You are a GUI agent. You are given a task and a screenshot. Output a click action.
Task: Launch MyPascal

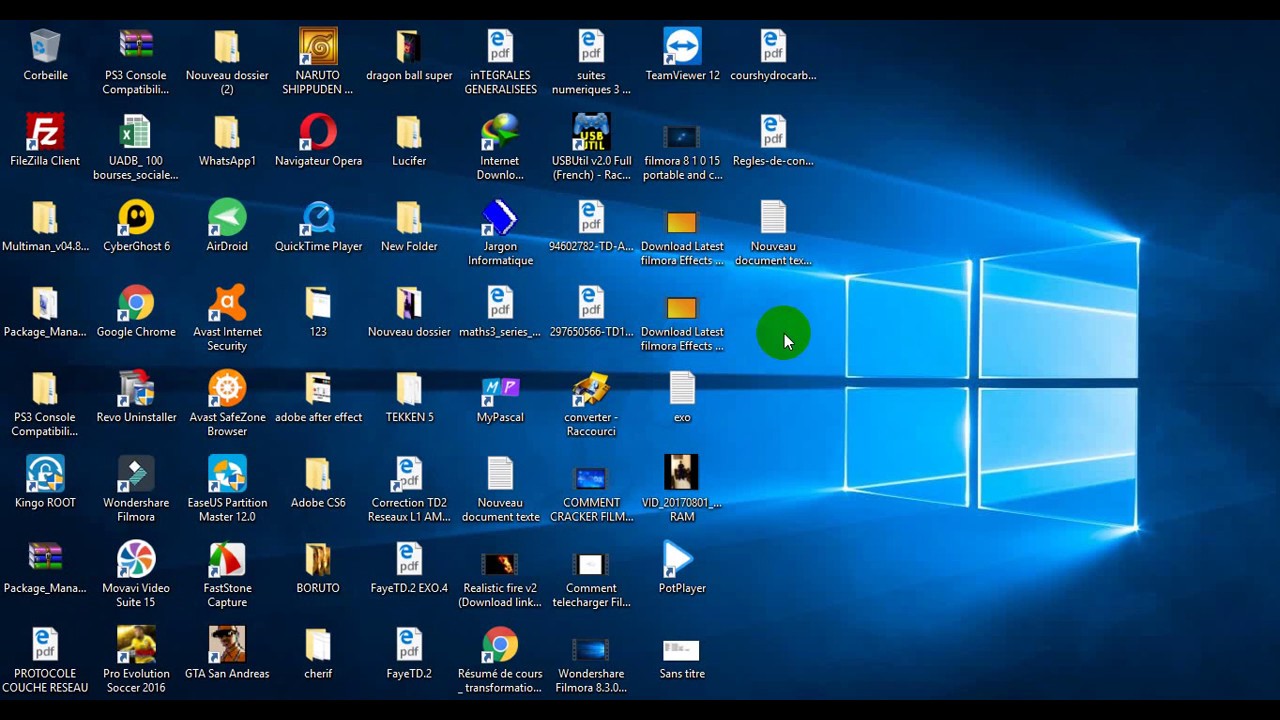pyautogui.click(x=500, y=389)
